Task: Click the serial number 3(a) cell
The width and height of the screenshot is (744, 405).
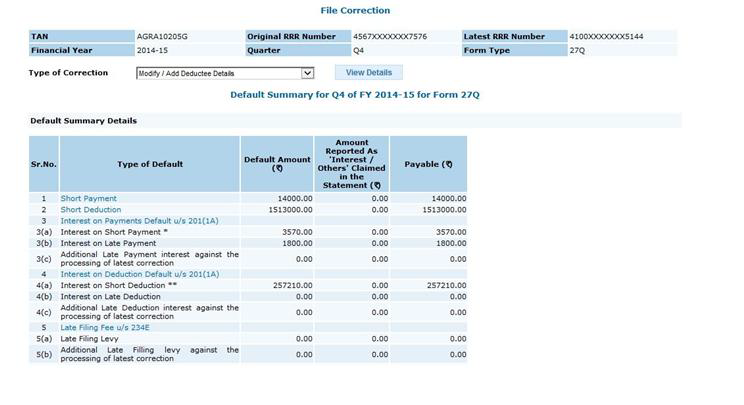Action: point(44,232)
